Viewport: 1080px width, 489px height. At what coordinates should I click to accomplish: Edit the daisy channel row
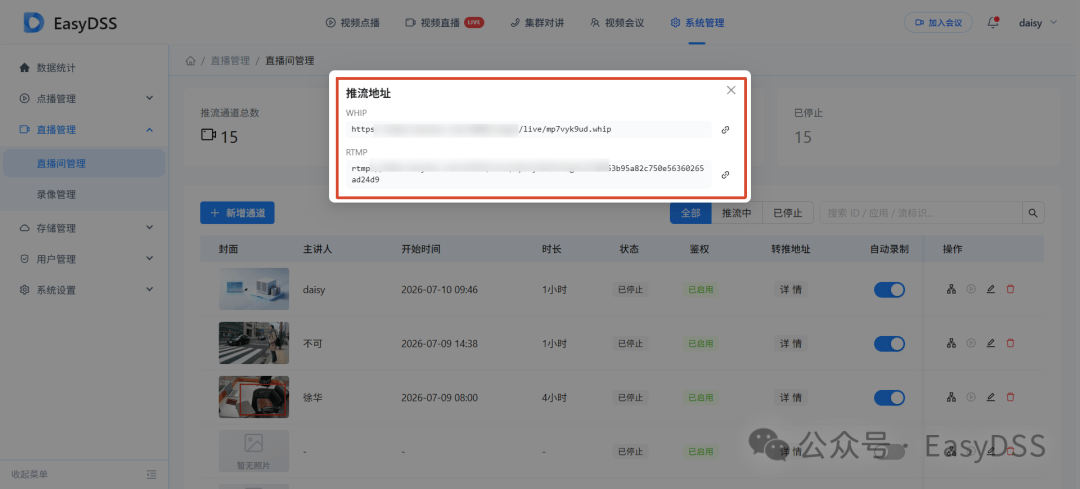990,289
